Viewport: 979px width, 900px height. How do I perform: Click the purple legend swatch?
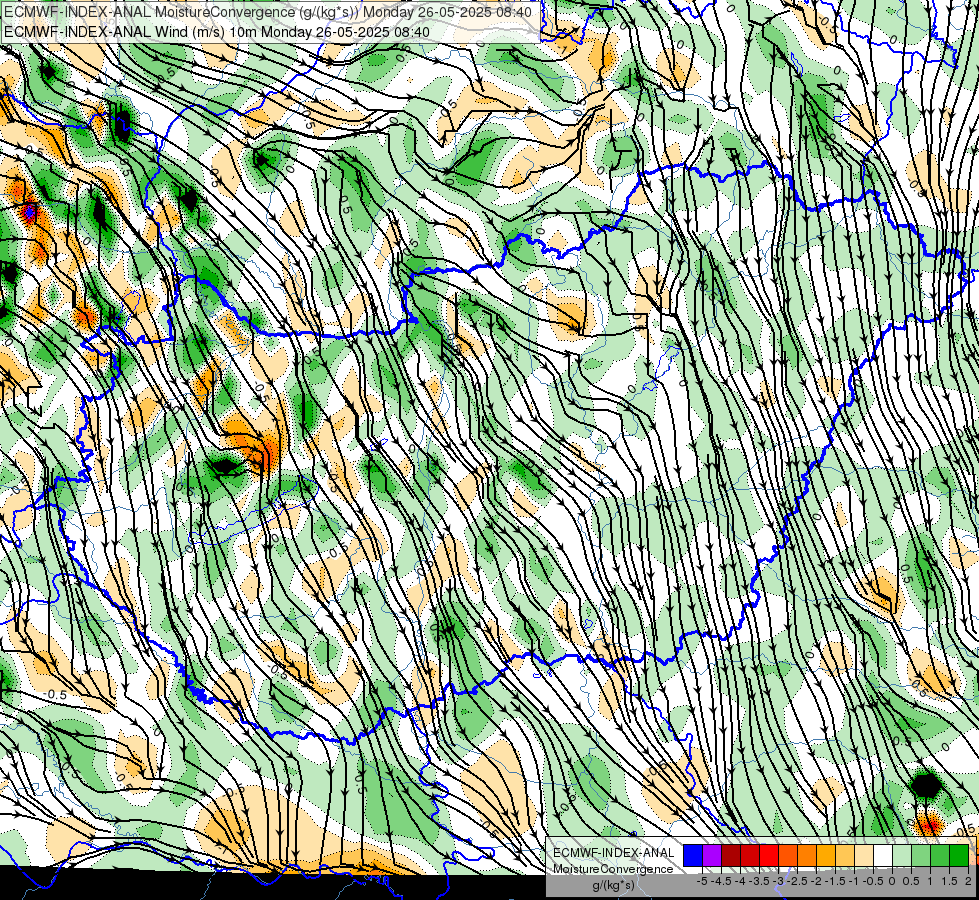pos(712,856)
